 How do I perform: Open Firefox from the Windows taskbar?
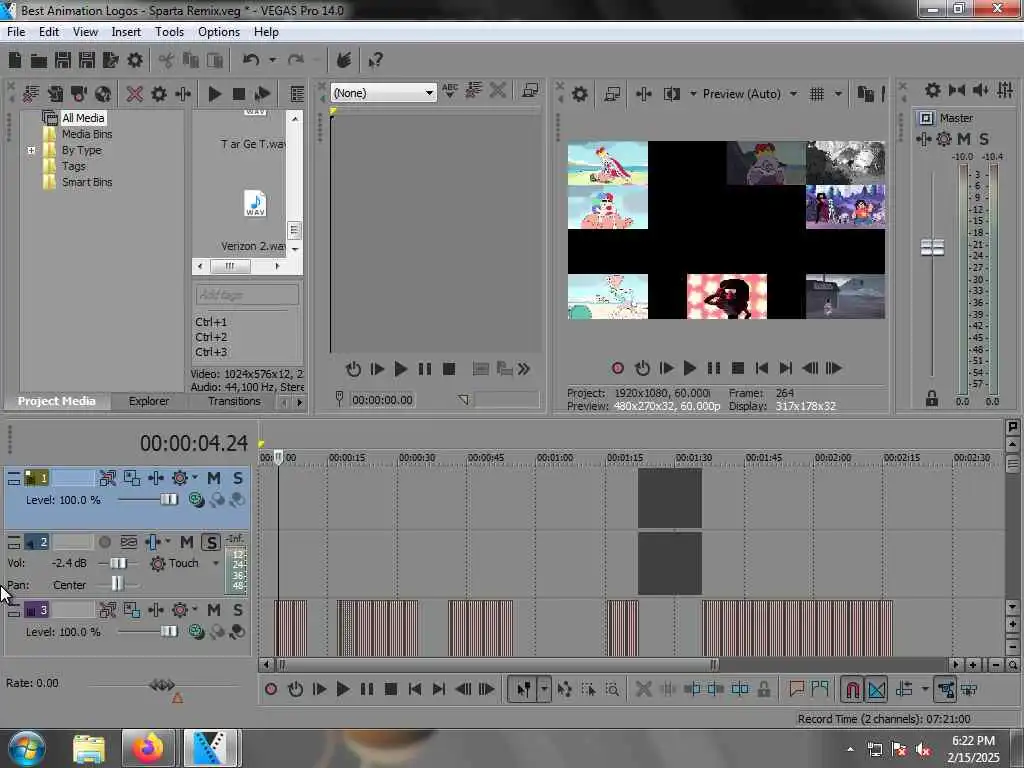[x=148, y=748]
